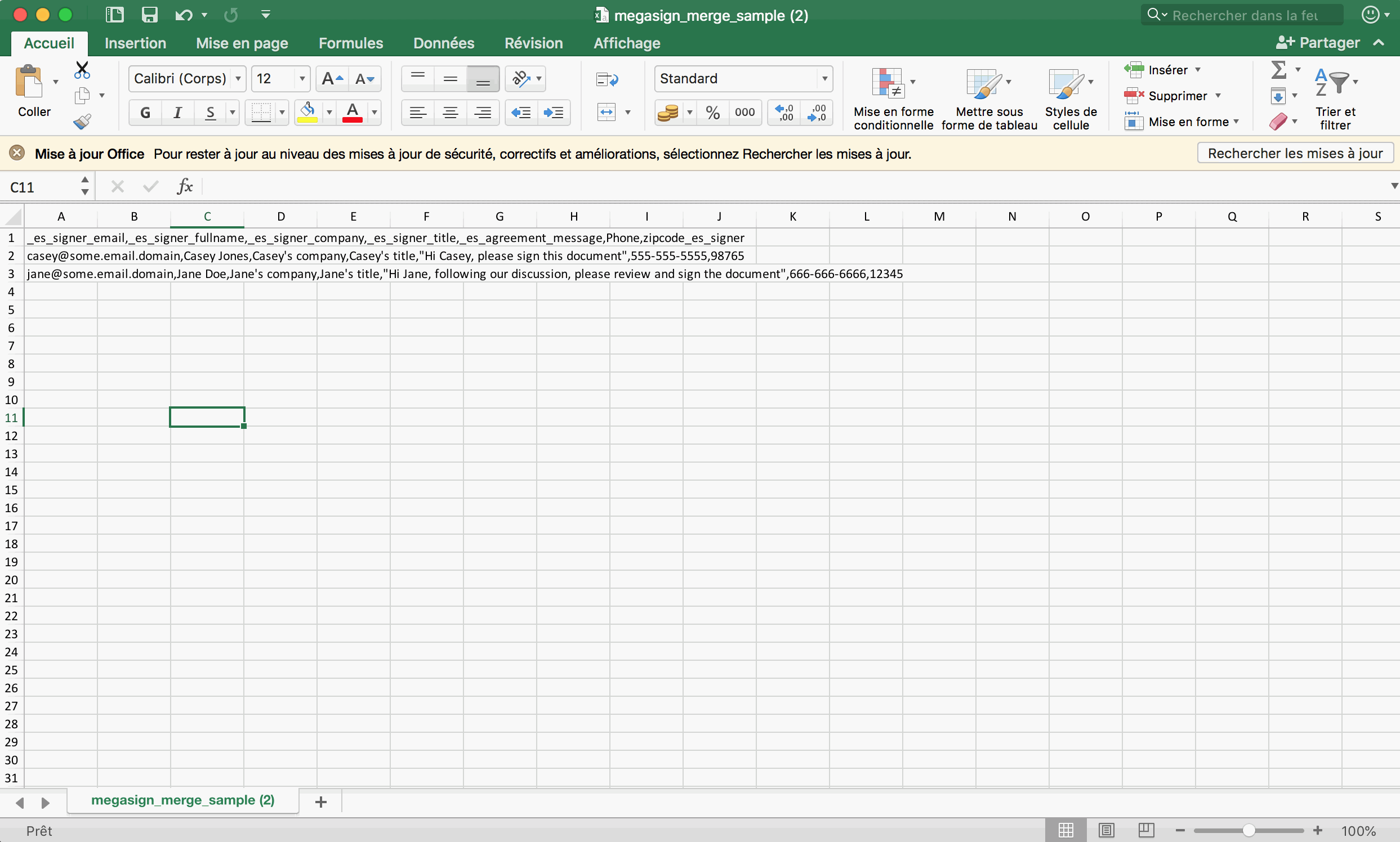Switch to the Données ribbon tab

(x=443, y=43)
